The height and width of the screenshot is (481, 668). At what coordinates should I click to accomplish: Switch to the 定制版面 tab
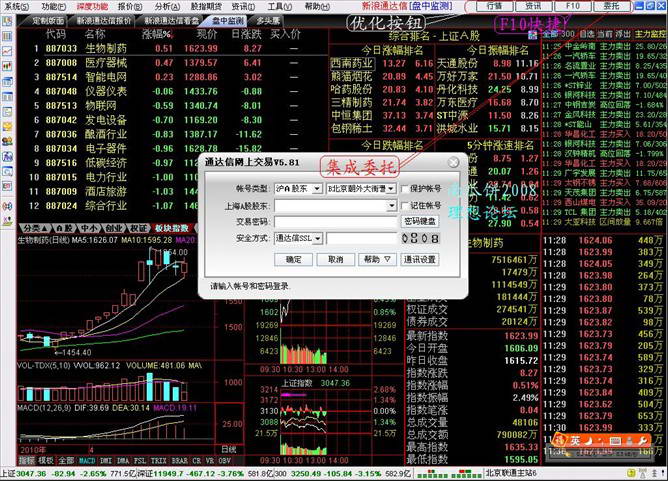(x=48, y=20)
